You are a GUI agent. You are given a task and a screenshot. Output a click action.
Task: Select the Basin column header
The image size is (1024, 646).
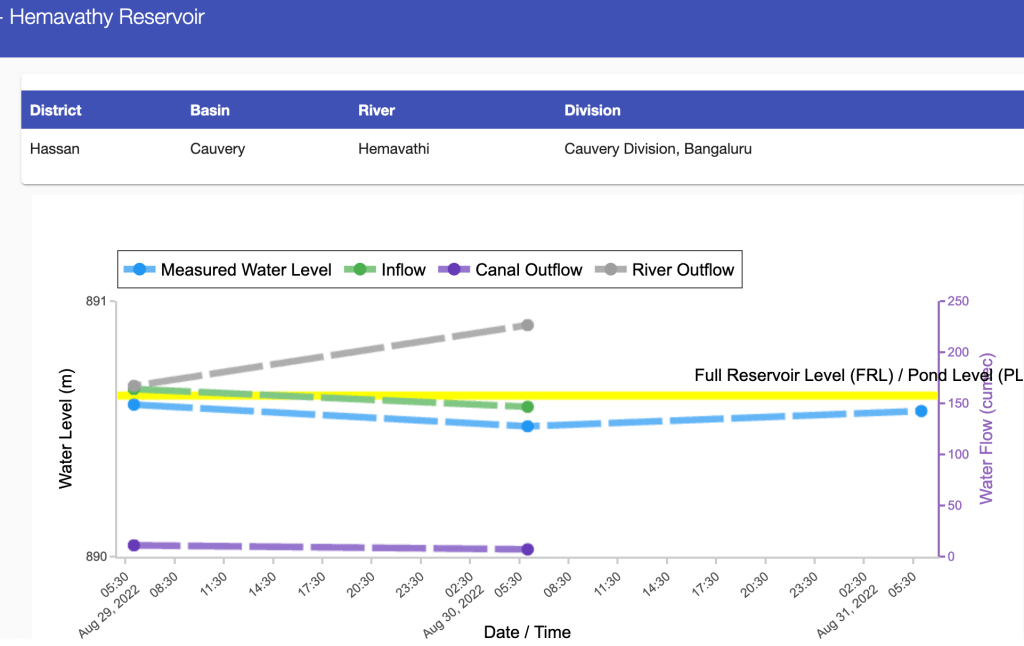(x=210, y=110)
